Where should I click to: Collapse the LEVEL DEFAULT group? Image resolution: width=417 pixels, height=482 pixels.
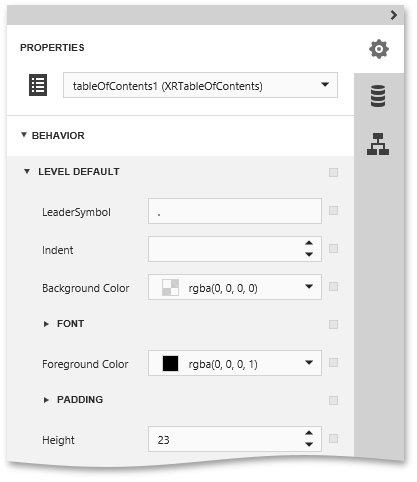[x=27, y=171]
